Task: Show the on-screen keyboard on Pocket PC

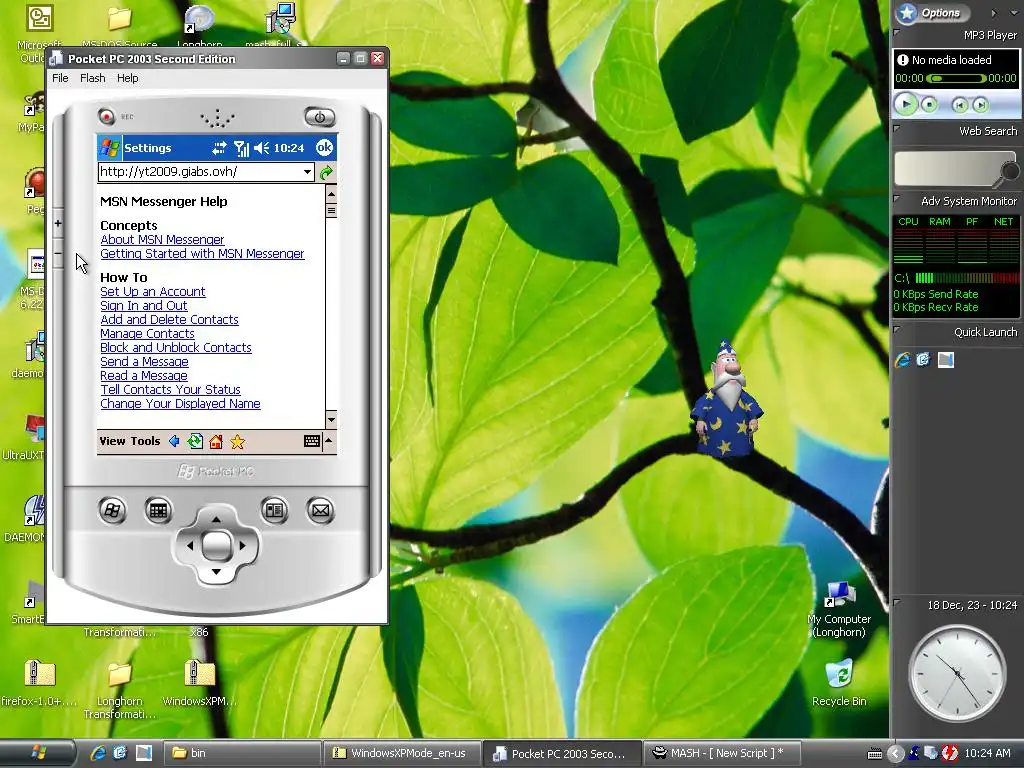Action: [x=312, y=441]
